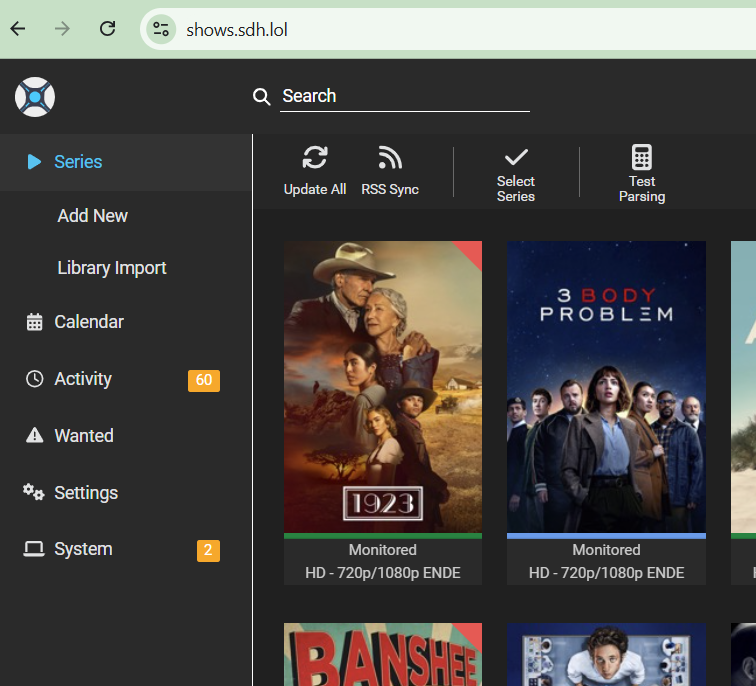Click the Test Parsing label

click(x=642, y=189)
